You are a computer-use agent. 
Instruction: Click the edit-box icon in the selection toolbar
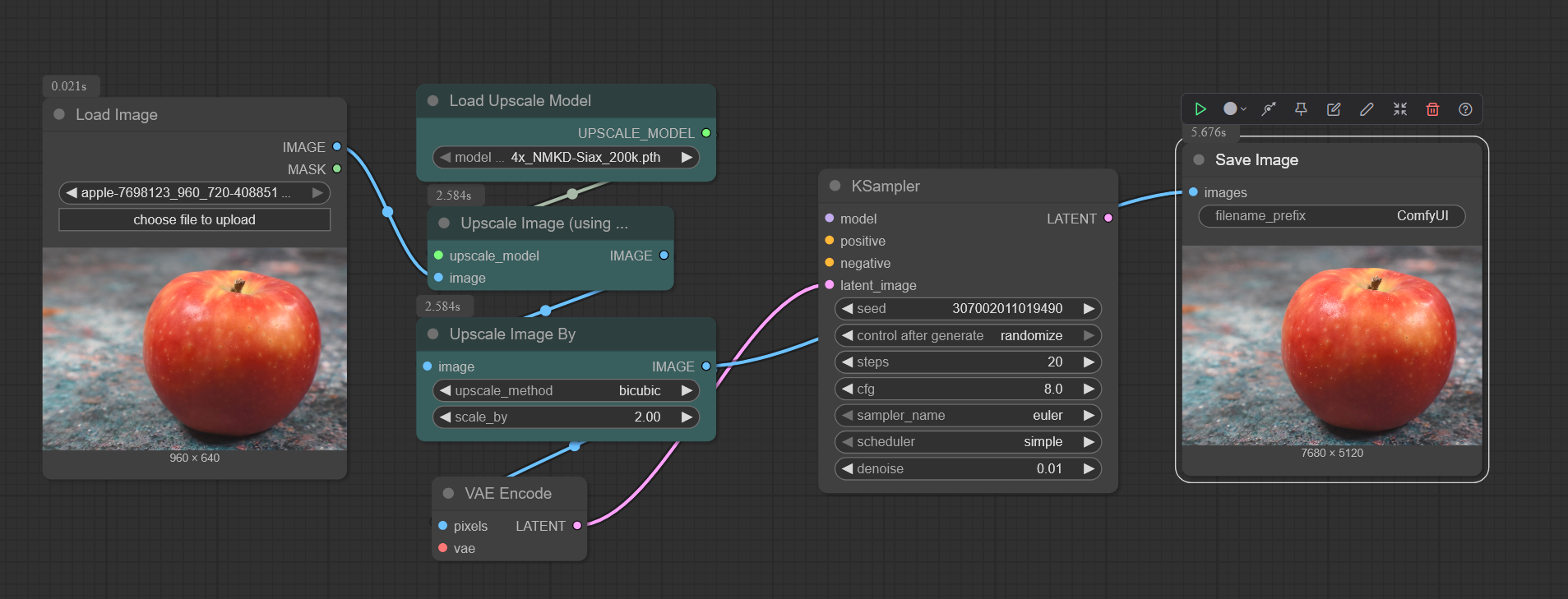pos(1334,109)
